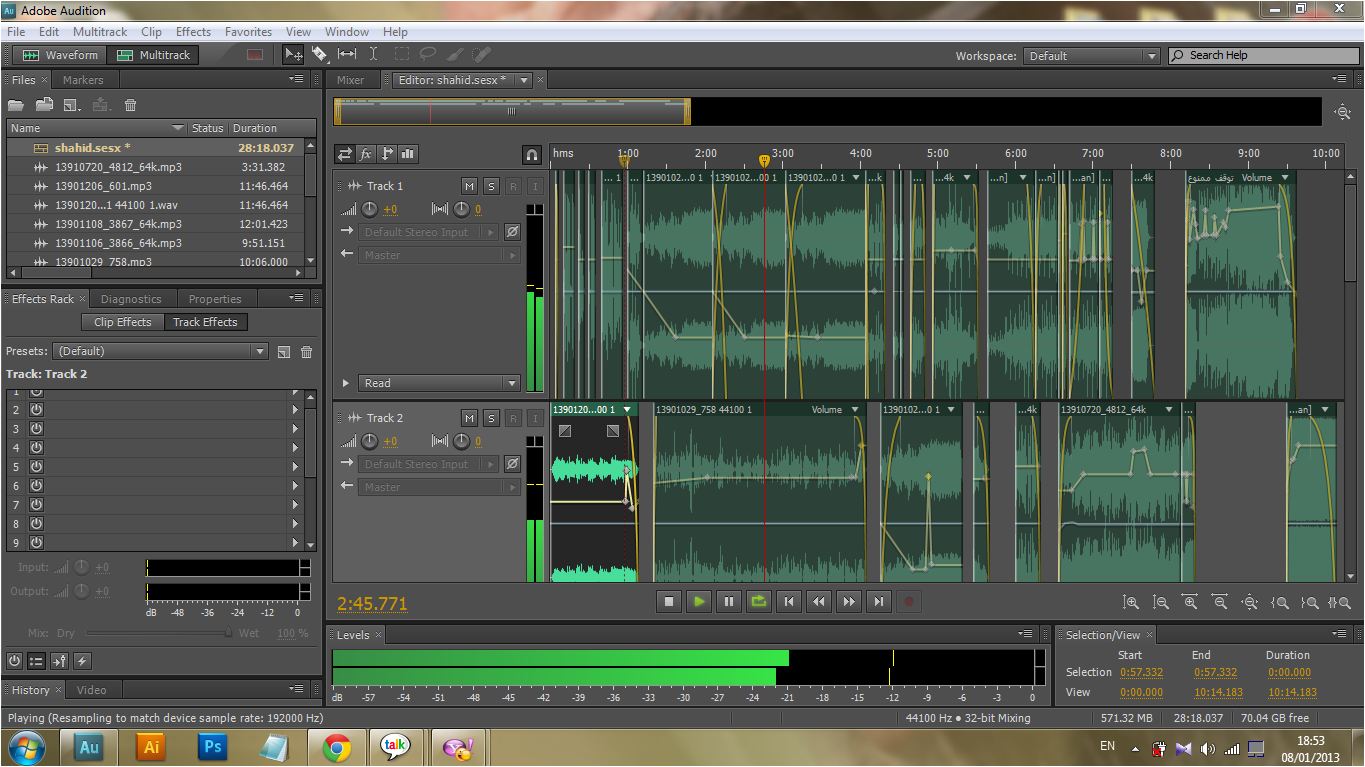Screen dimensions: 1365x767
Task: Switch to Multitrack view
Action: (153, 55)
